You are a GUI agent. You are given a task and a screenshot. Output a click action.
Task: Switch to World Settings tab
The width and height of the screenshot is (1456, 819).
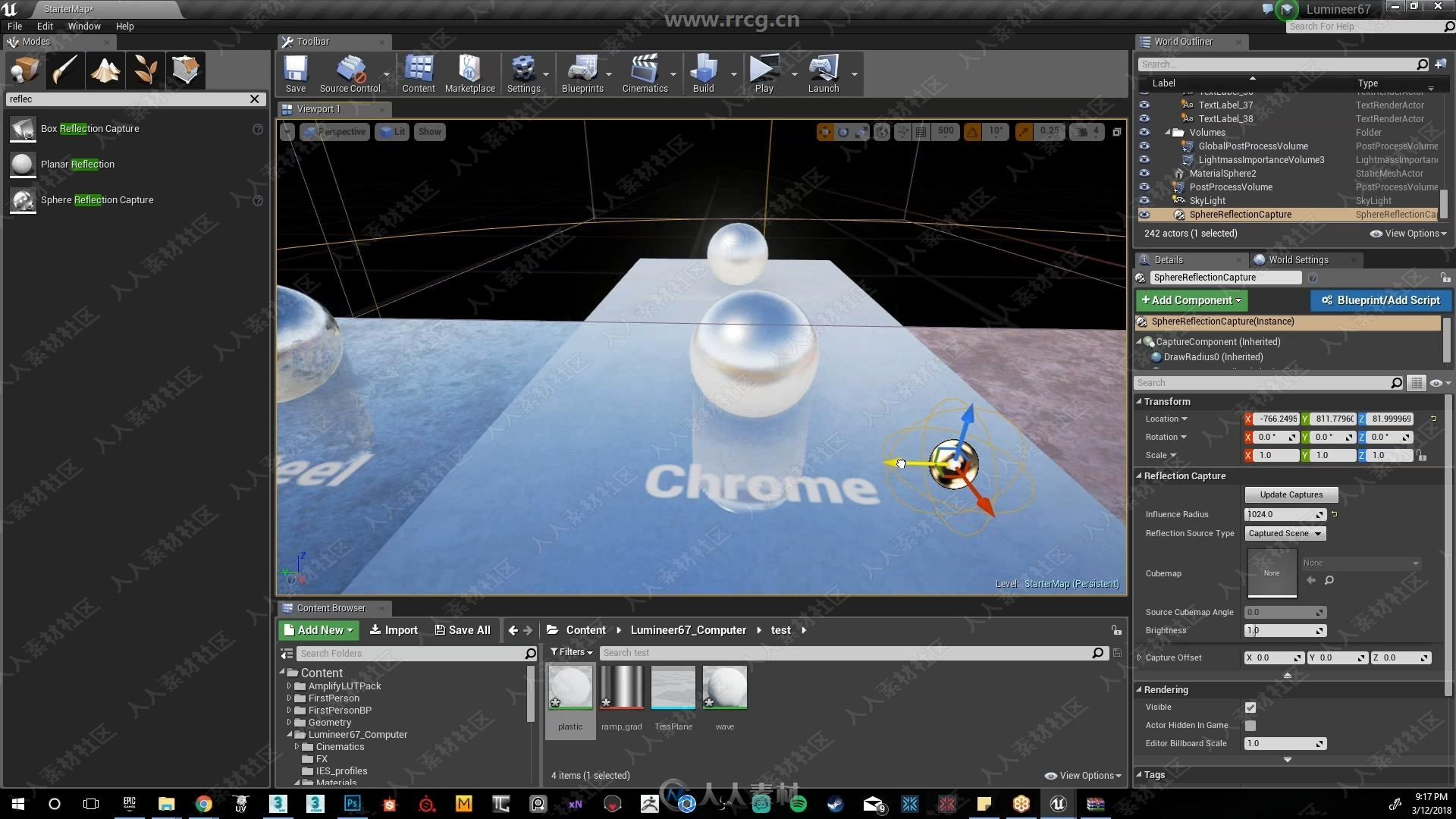click(1298, 260)
